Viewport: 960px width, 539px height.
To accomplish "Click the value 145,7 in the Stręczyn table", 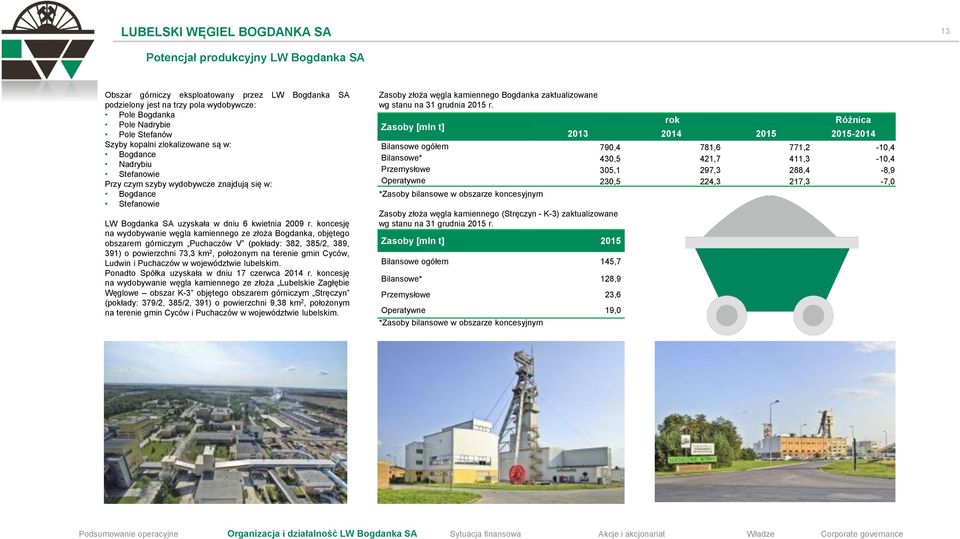I will 610,262.
